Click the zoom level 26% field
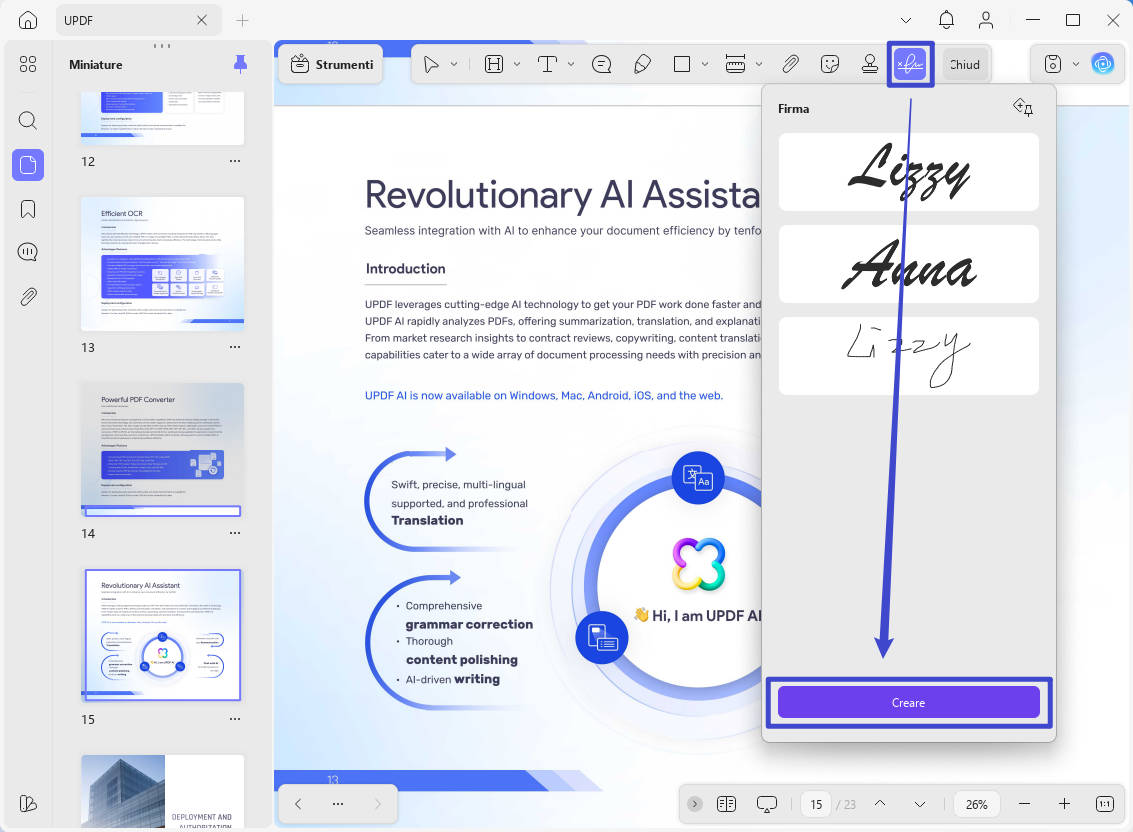This screenshot has width=1133, height=832. click(x=977, y=805)
